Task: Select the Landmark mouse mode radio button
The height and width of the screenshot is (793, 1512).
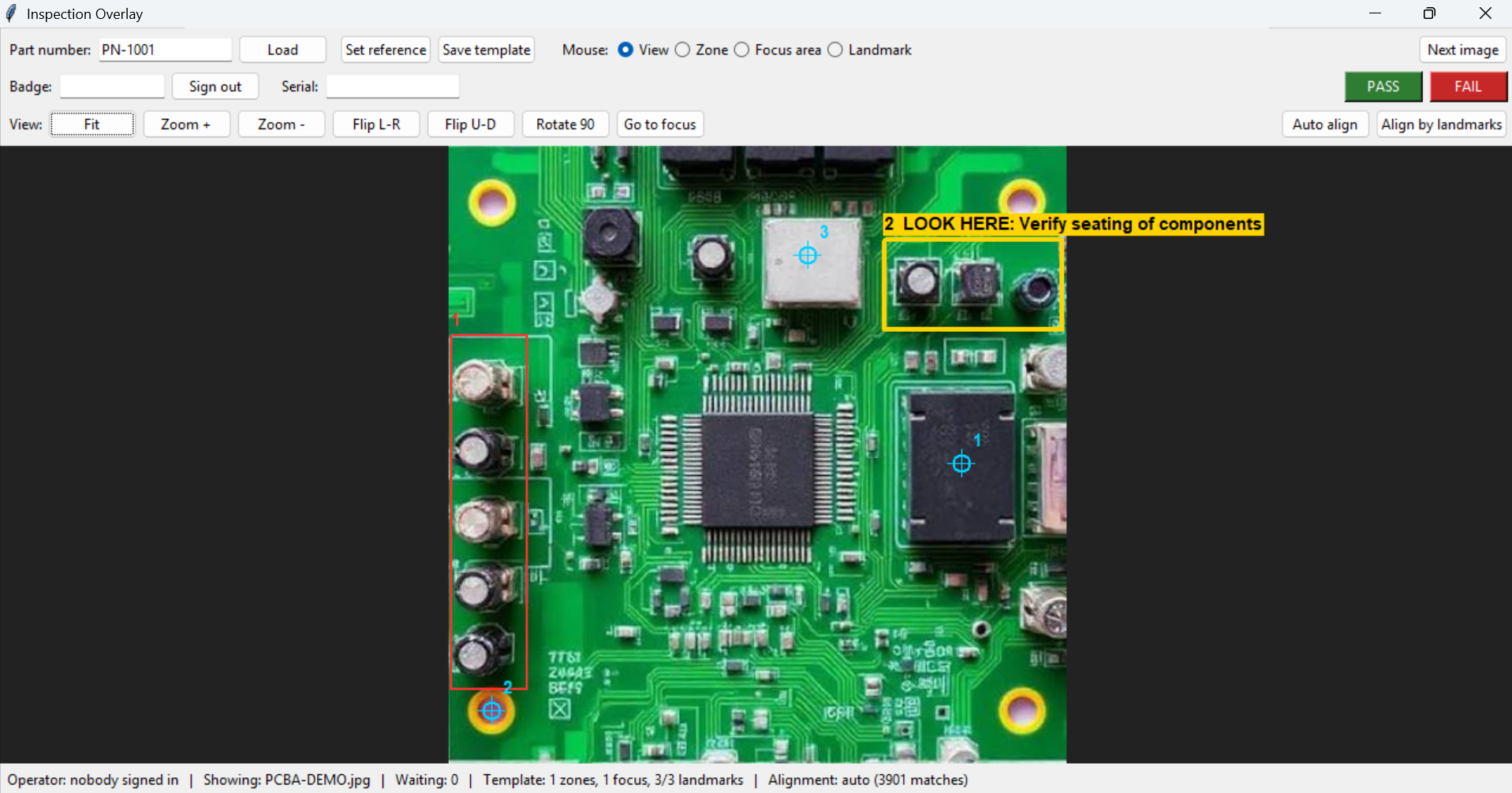Action: click(x=835, y=50)
